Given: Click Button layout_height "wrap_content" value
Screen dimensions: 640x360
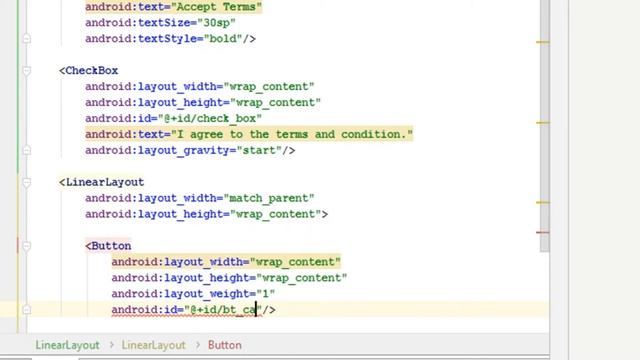Looking at the screenshot, I should point(302,278).
